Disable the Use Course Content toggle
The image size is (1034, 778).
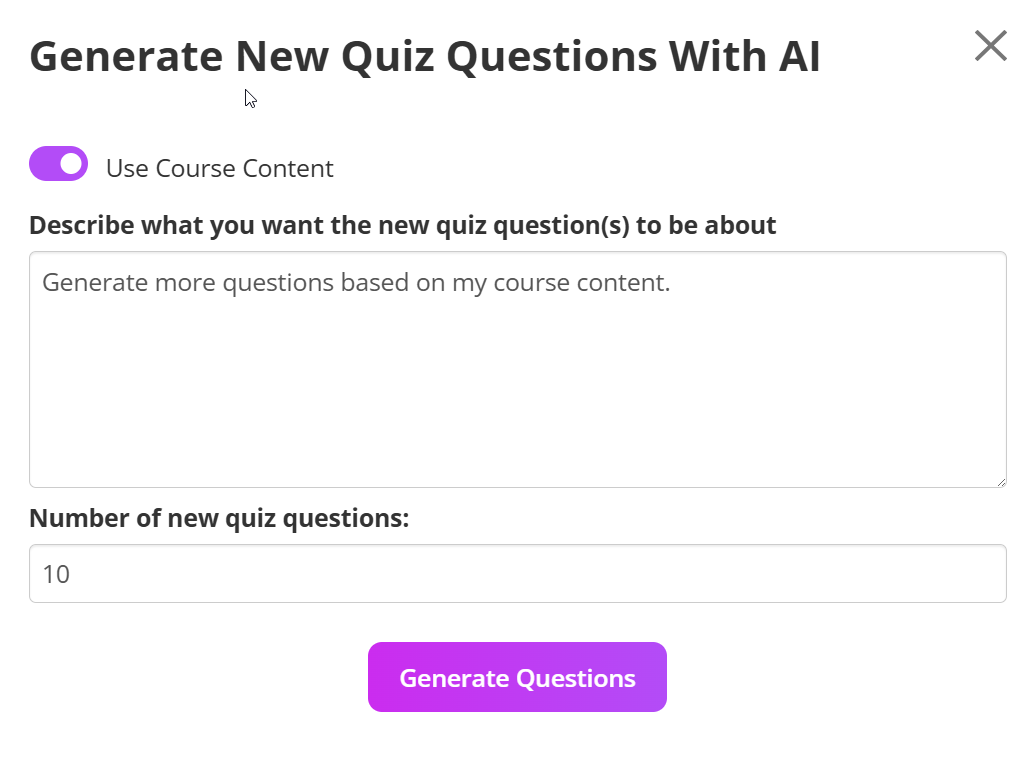(x=58, y=163)
